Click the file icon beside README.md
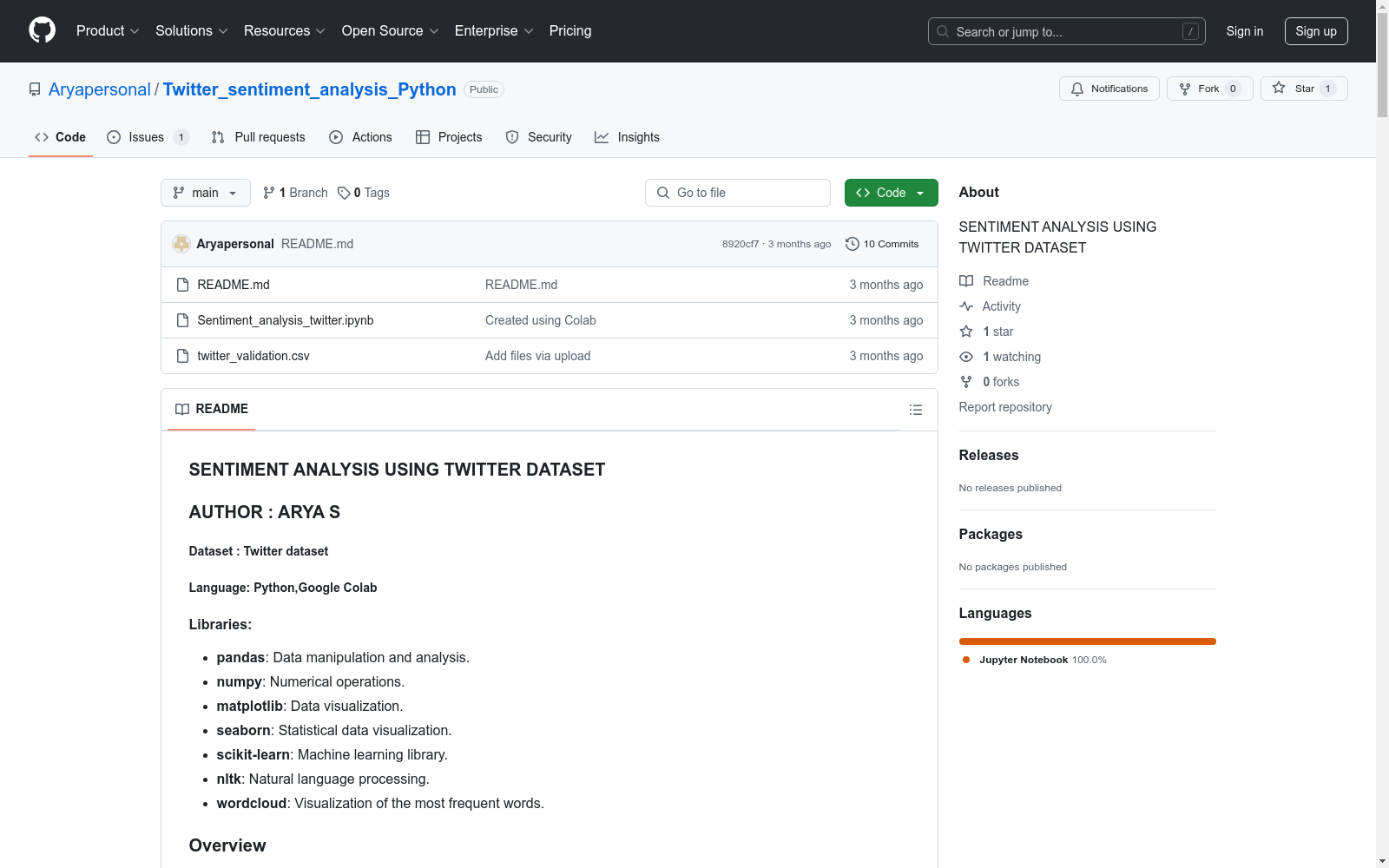The width and height of the screenshot is (1389, 868). [182, 285]
